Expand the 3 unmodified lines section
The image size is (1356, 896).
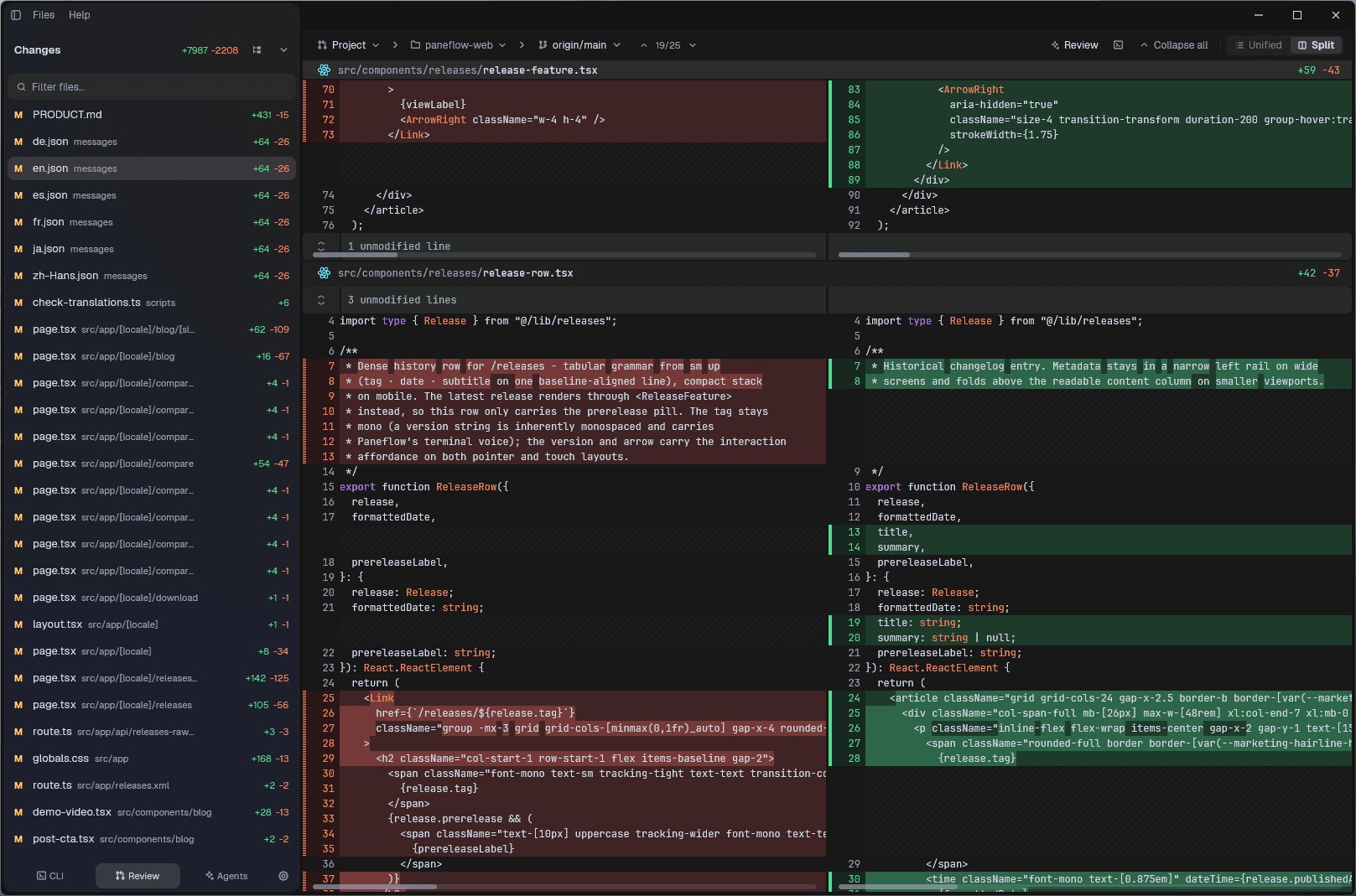321,300
